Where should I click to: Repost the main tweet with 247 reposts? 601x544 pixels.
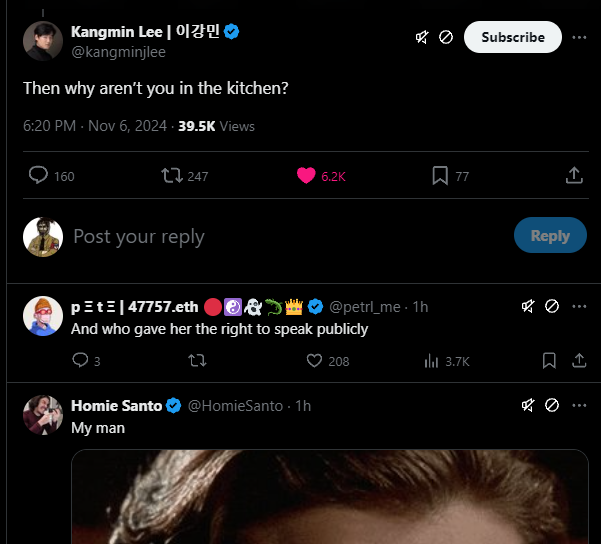172,176
